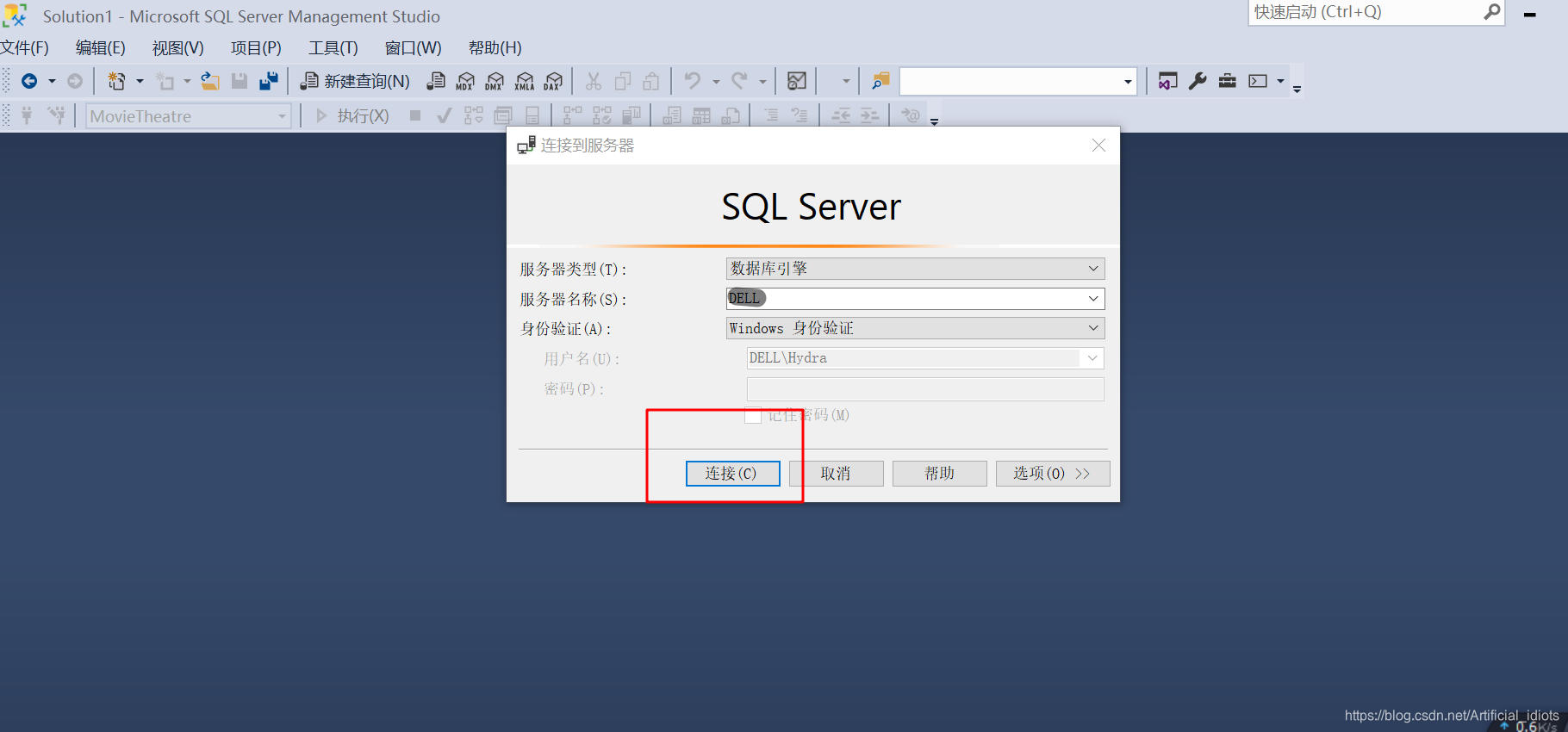Close the Connect to Server dialog
Image resolution: width=1568 pixels, height=732 pixels.
1098,146
